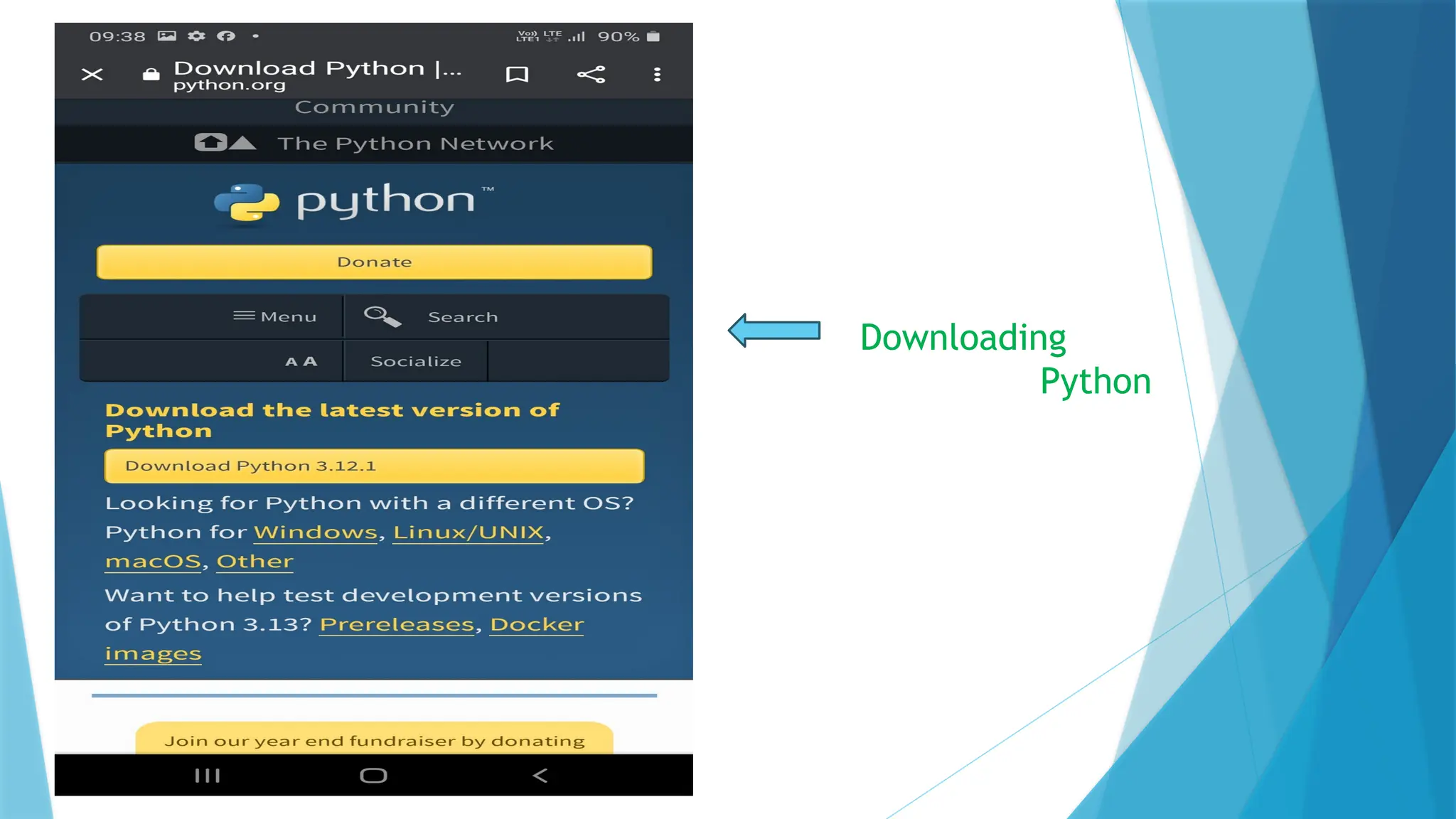Viewport: 1456px width, 819px height.
Task: Open the hamburger Menu
Action: (275, 316)
